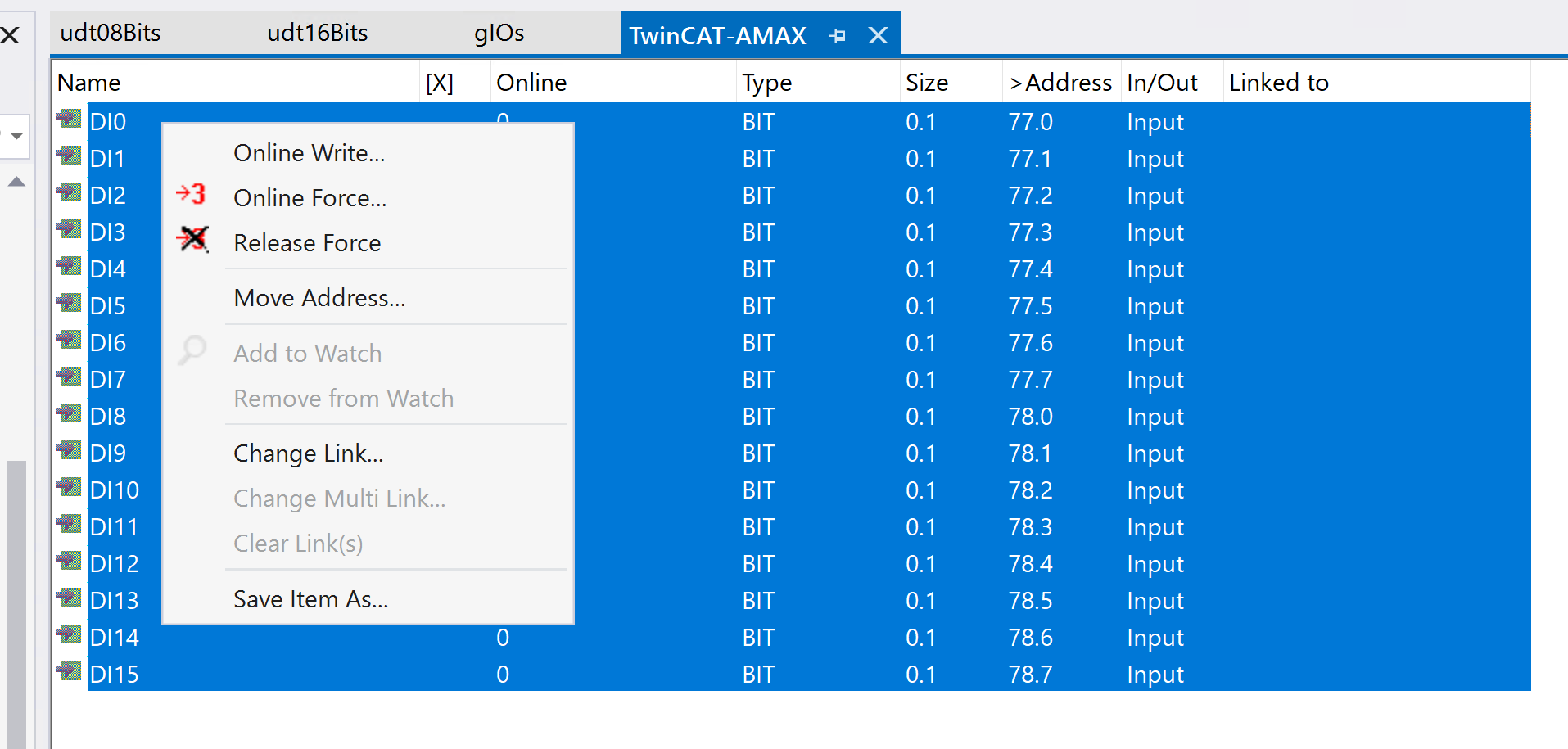The height and width of the screenshot is (749, 1568).
Task: Open the dropdown arrow on left panel
Action: click(x=16, y=136)
